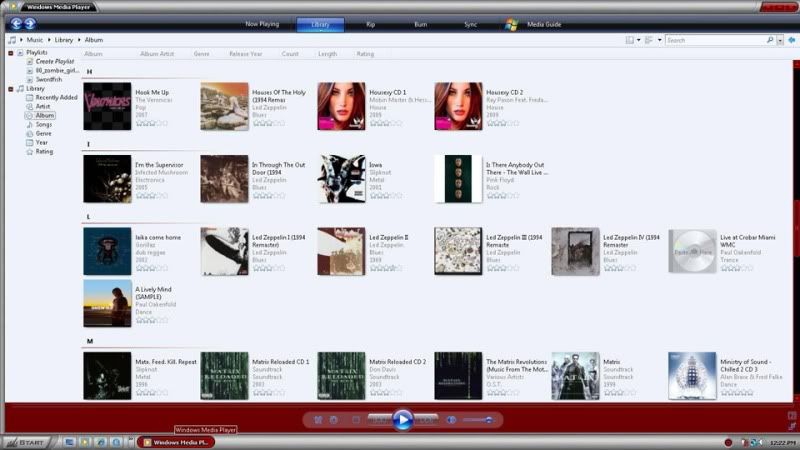
Task: Click the search magnifier icon
Action: 770,40
